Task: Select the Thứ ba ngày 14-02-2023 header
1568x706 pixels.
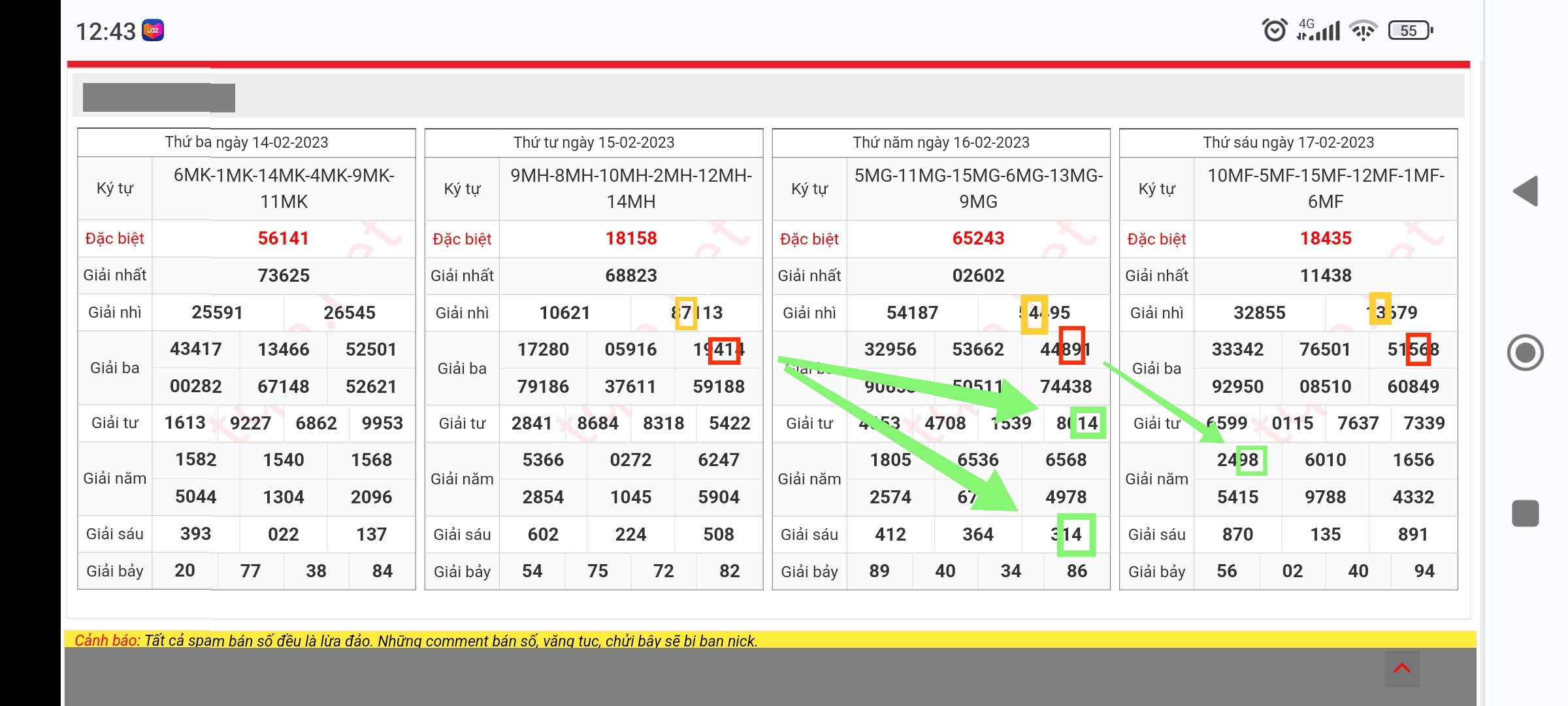Action: point(246,143)
